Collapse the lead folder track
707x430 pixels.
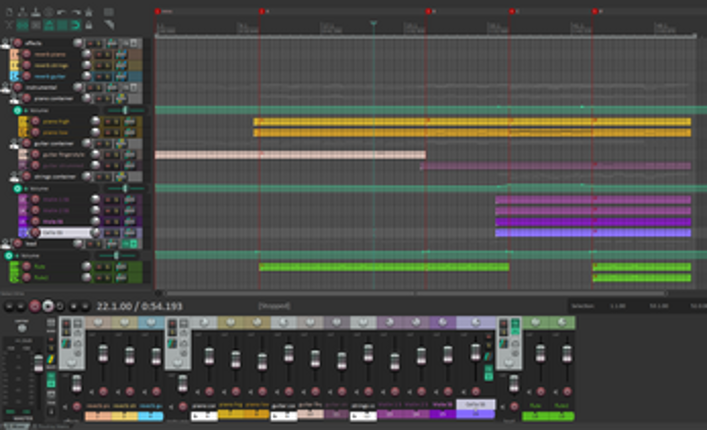[x=5, y=243]
